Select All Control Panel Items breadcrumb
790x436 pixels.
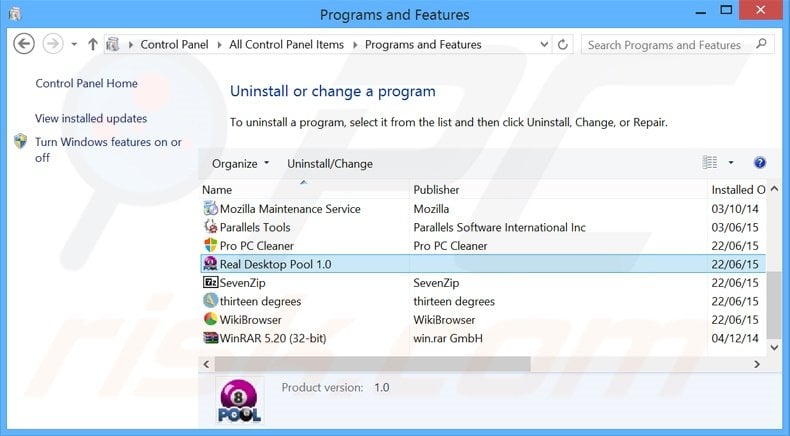tap(286, 44)
